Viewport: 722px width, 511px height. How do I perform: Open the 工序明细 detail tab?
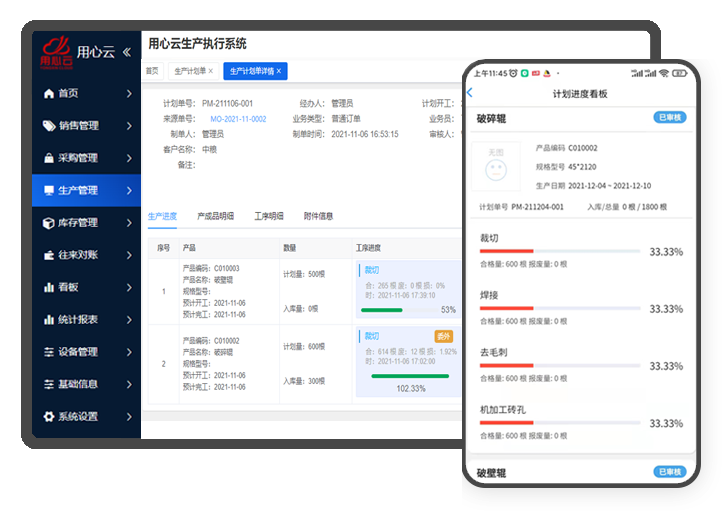click(x=269, y=216)
